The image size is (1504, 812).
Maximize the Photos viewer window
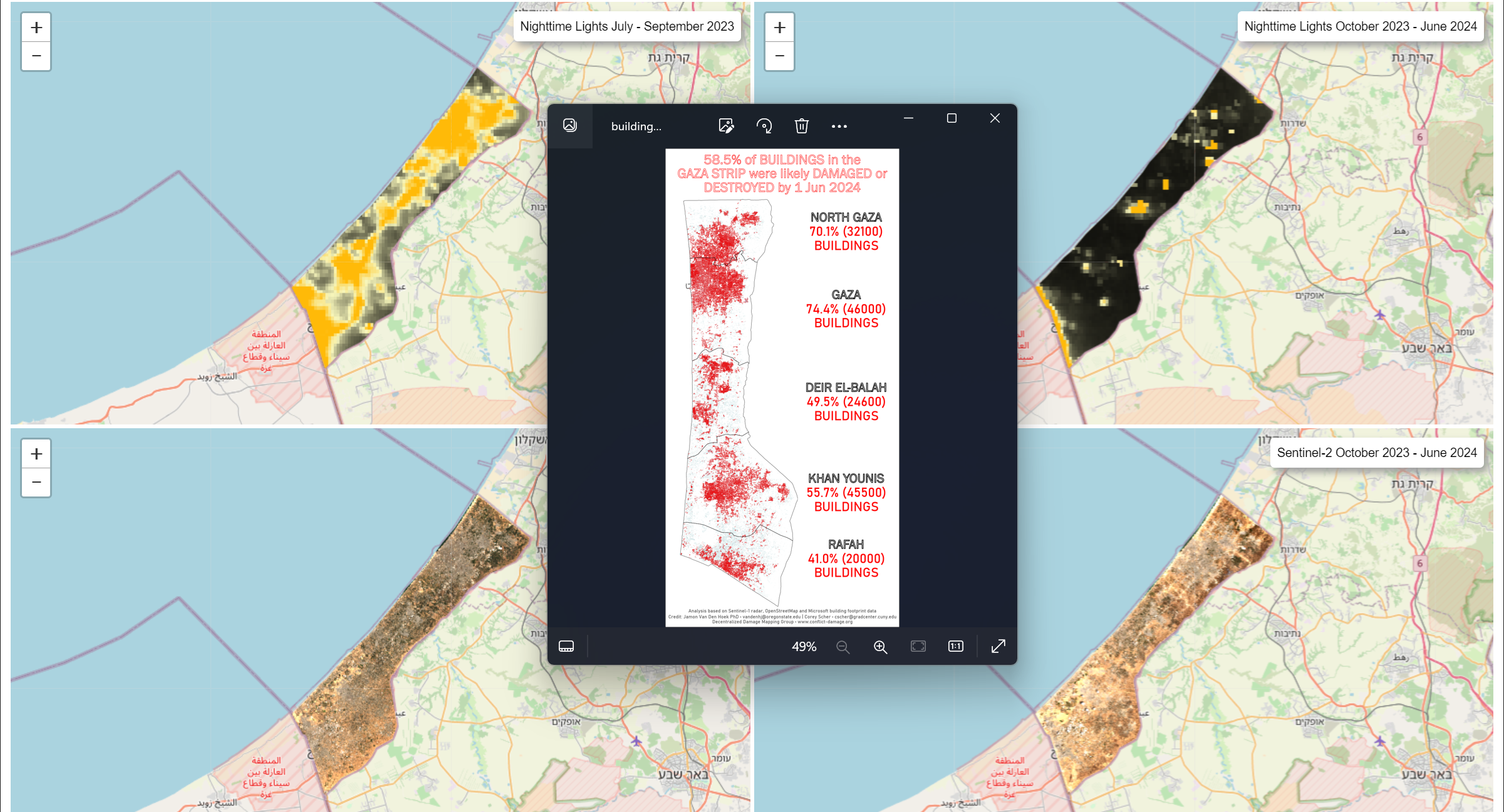click(952, 118)
